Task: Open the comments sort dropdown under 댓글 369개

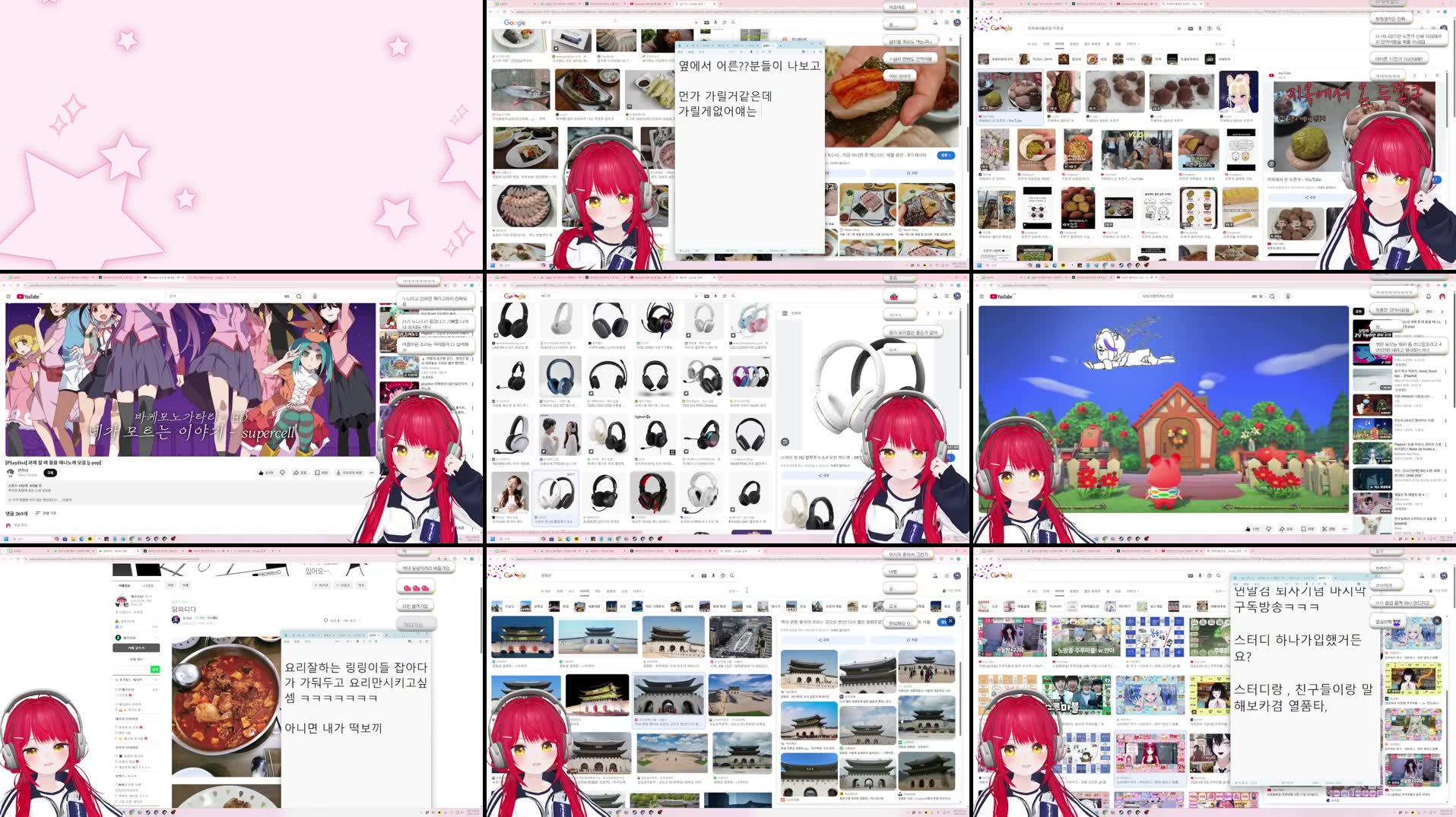Action: [x=47, y=513]
